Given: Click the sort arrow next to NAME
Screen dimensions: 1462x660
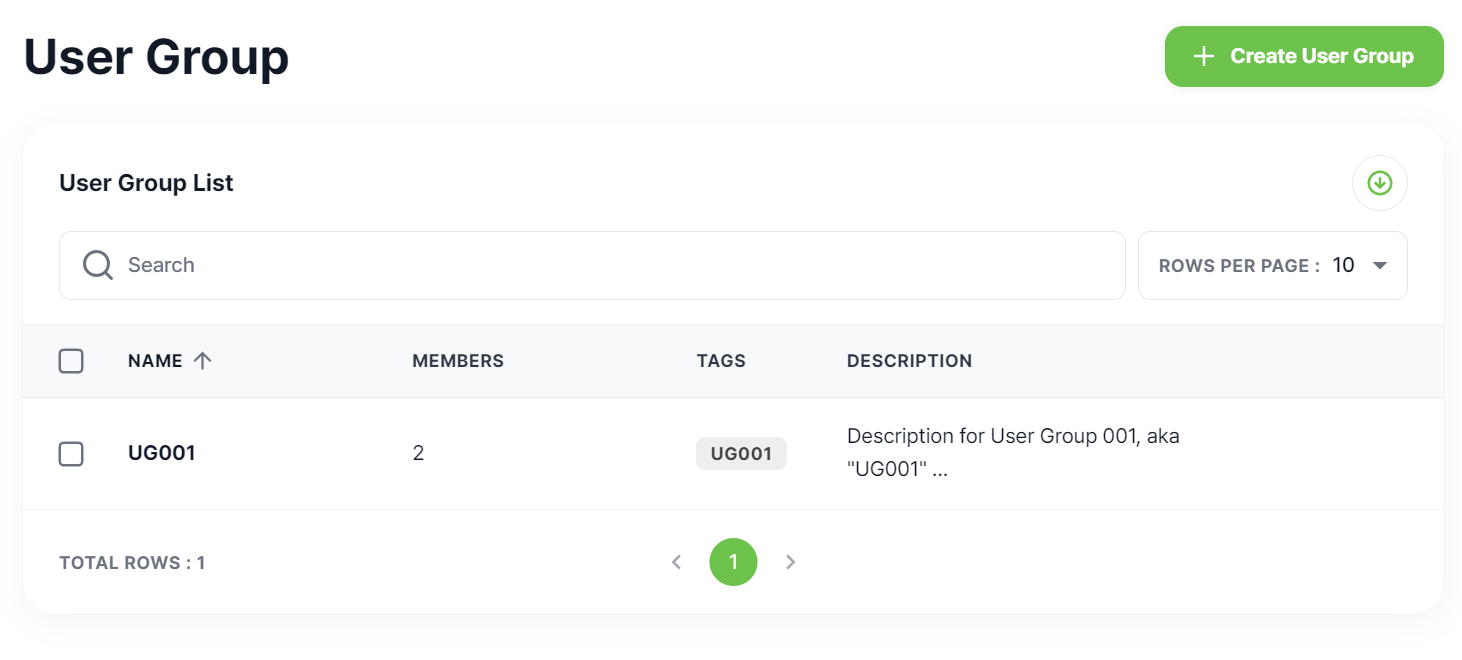Looking at the screenshot, I should [204, 360].
